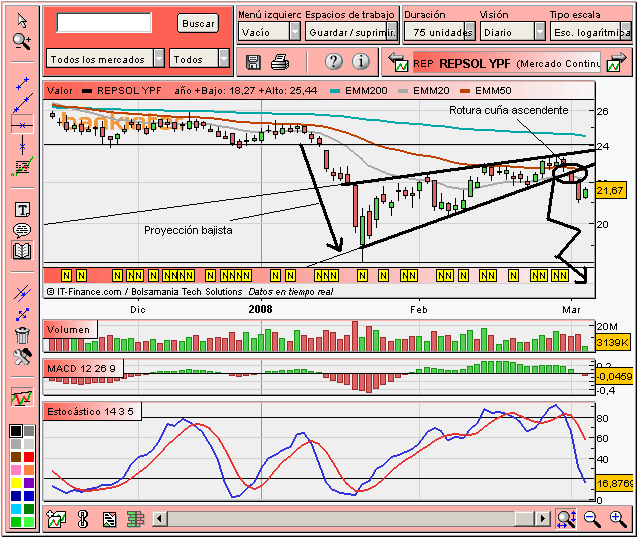Open the Esc. logarítmica scale dropdown
639x539 pixels.
click(x=591, y=31)
